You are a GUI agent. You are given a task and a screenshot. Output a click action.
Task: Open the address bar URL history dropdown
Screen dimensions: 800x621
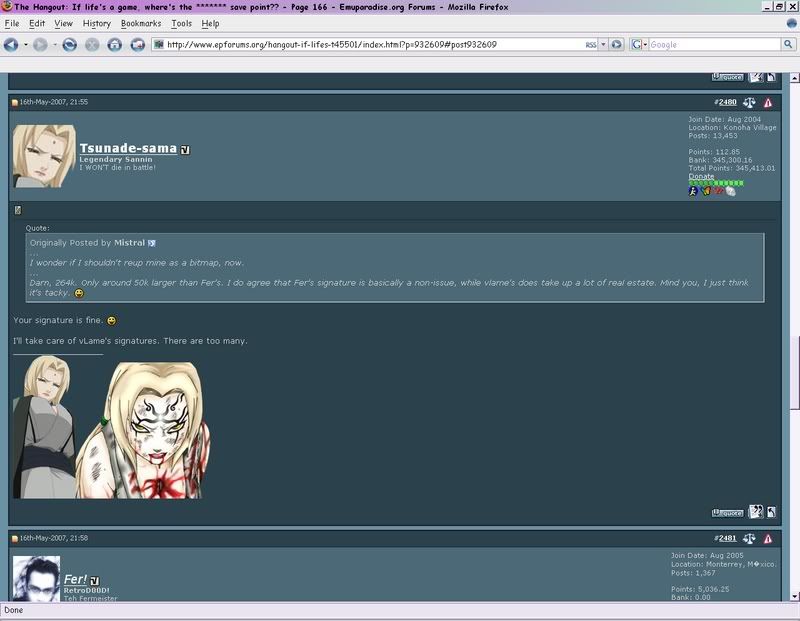[603, 44]
